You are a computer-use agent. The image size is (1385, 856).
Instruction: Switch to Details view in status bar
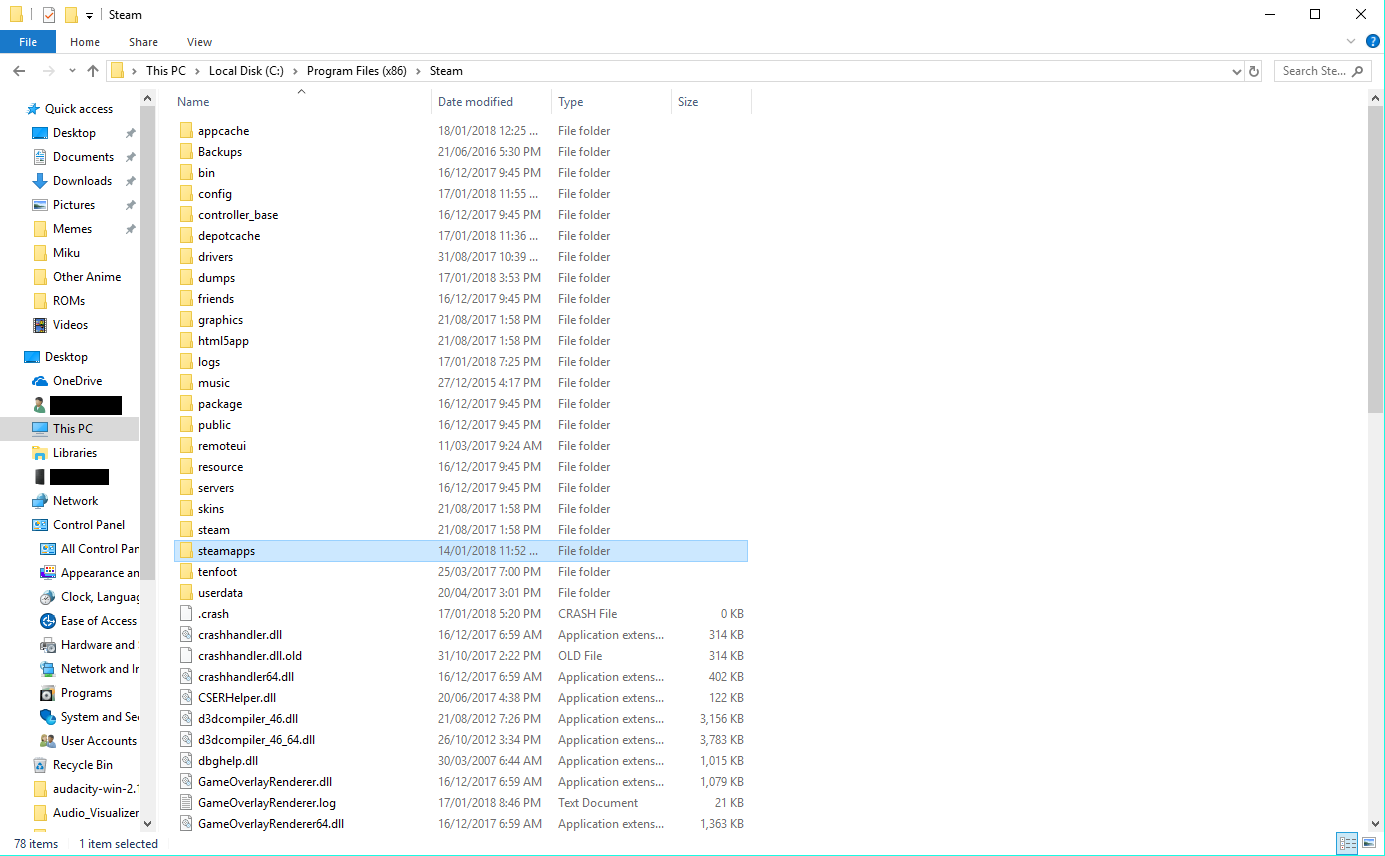click(1346, 843)
